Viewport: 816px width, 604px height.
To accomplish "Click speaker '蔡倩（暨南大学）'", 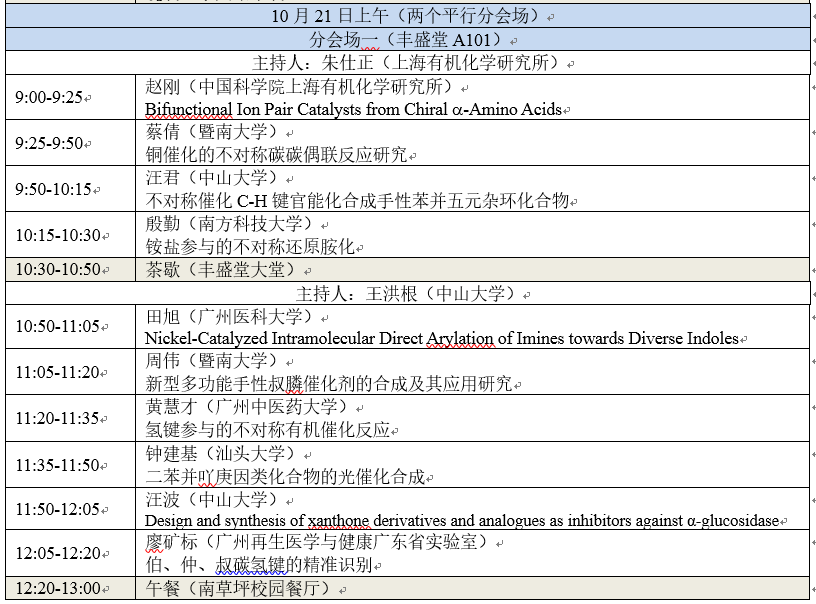I will click(214, 132).
